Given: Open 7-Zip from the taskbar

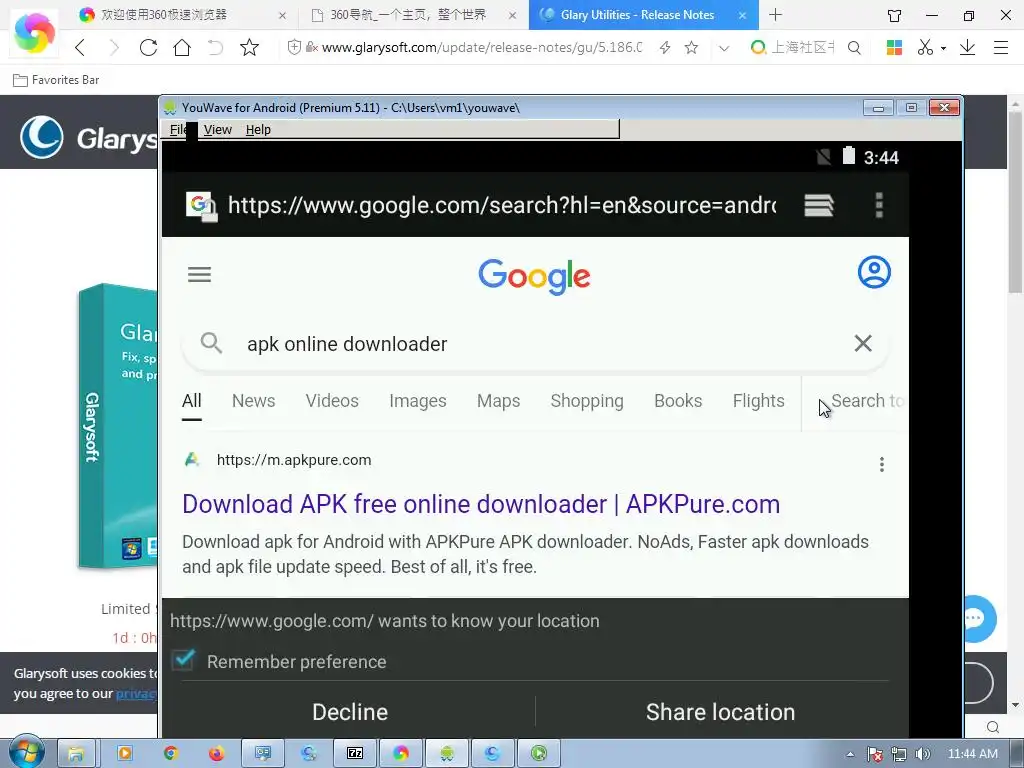Looking at the screenshot, I should pos(355,754).
